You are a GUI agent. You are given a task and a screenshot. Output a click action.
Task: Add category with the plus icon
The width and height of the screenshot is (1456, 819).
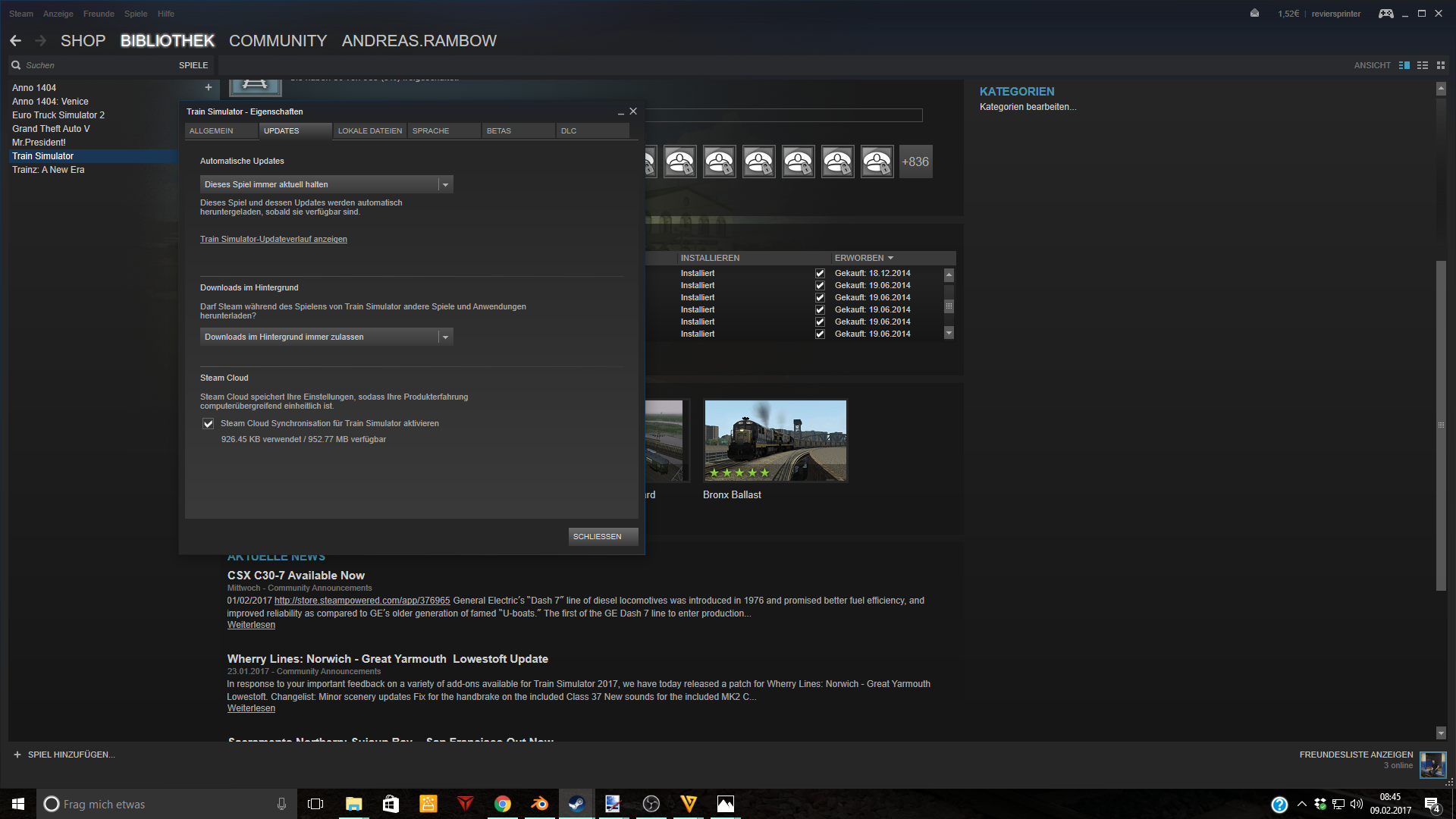(209, 87)
